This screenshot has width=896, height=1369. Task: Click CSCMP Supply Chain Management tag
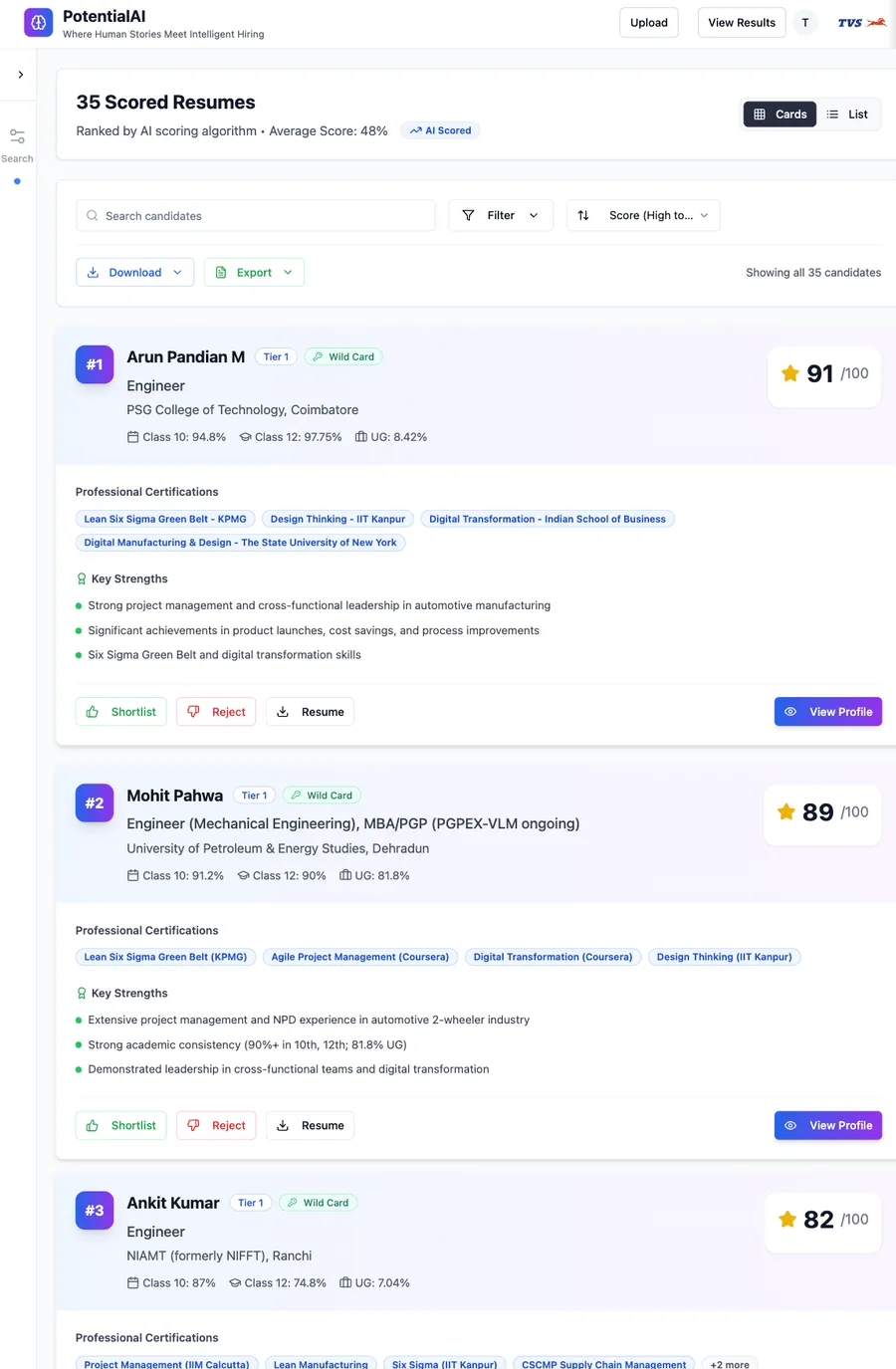tap(604, 1364)
